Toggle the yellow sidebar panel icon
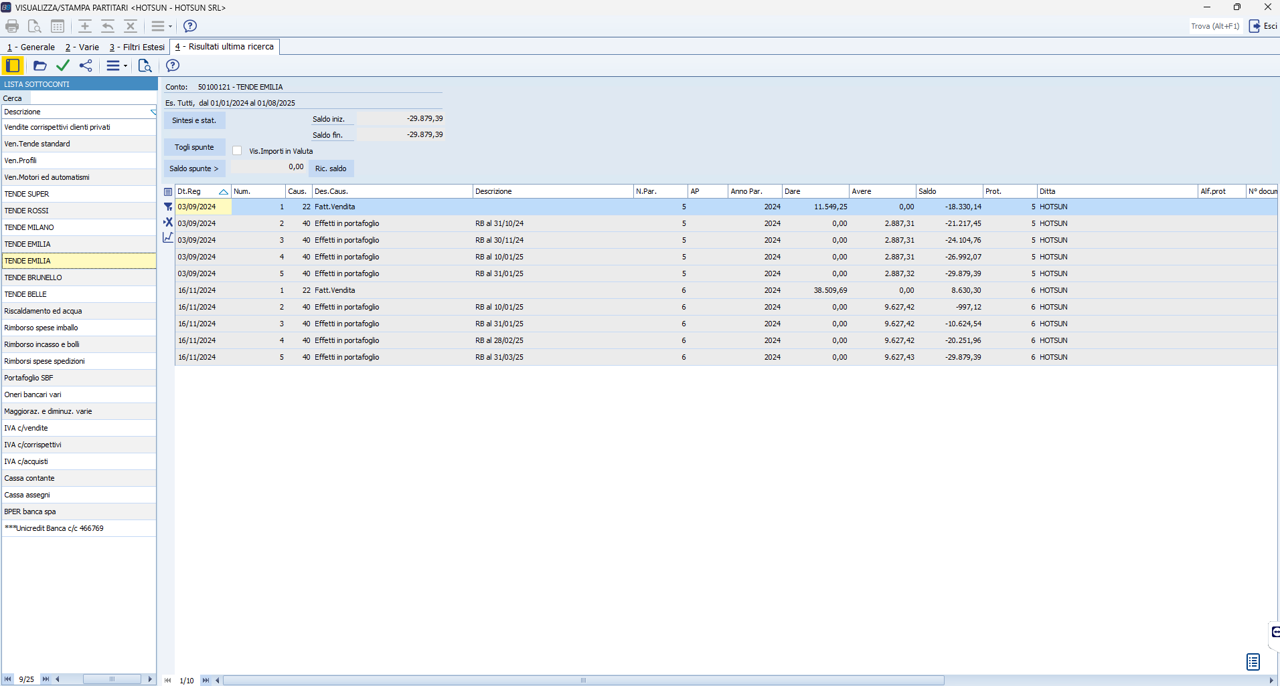 [x=13, y=66]
